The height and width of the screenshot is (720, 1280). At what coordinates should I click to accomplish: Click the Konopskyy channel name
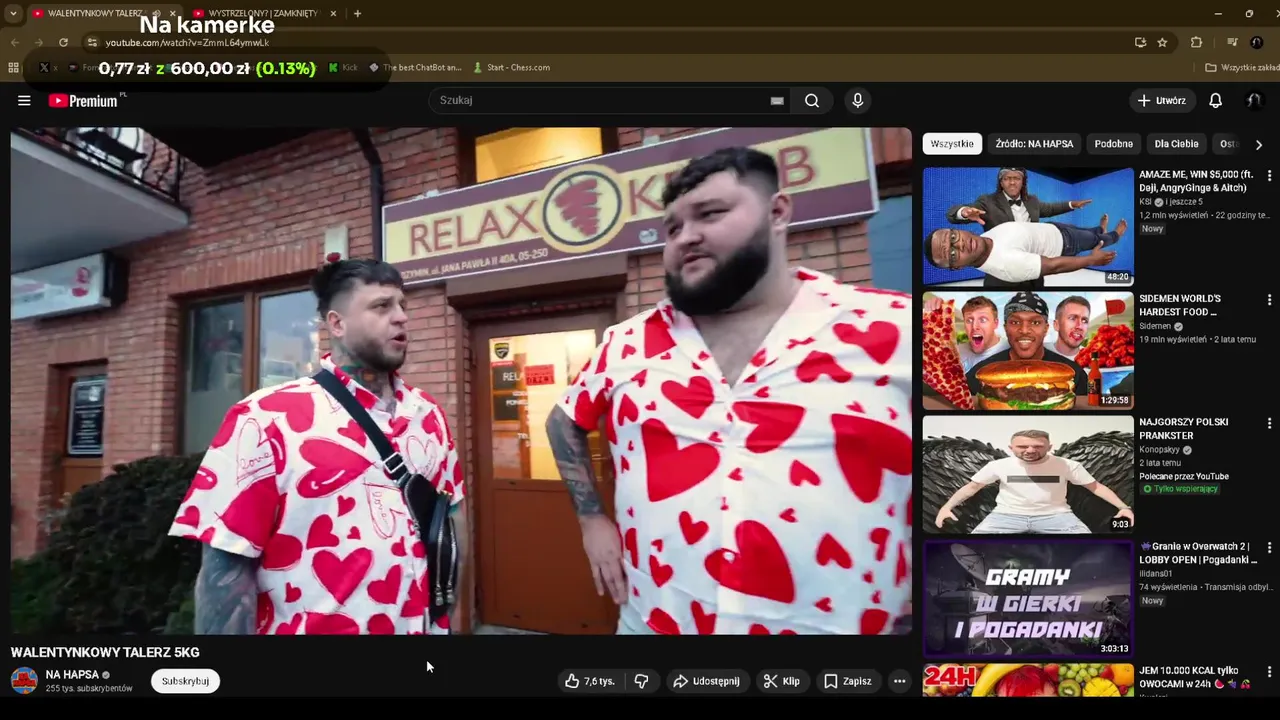click(x=1161, y=450)
